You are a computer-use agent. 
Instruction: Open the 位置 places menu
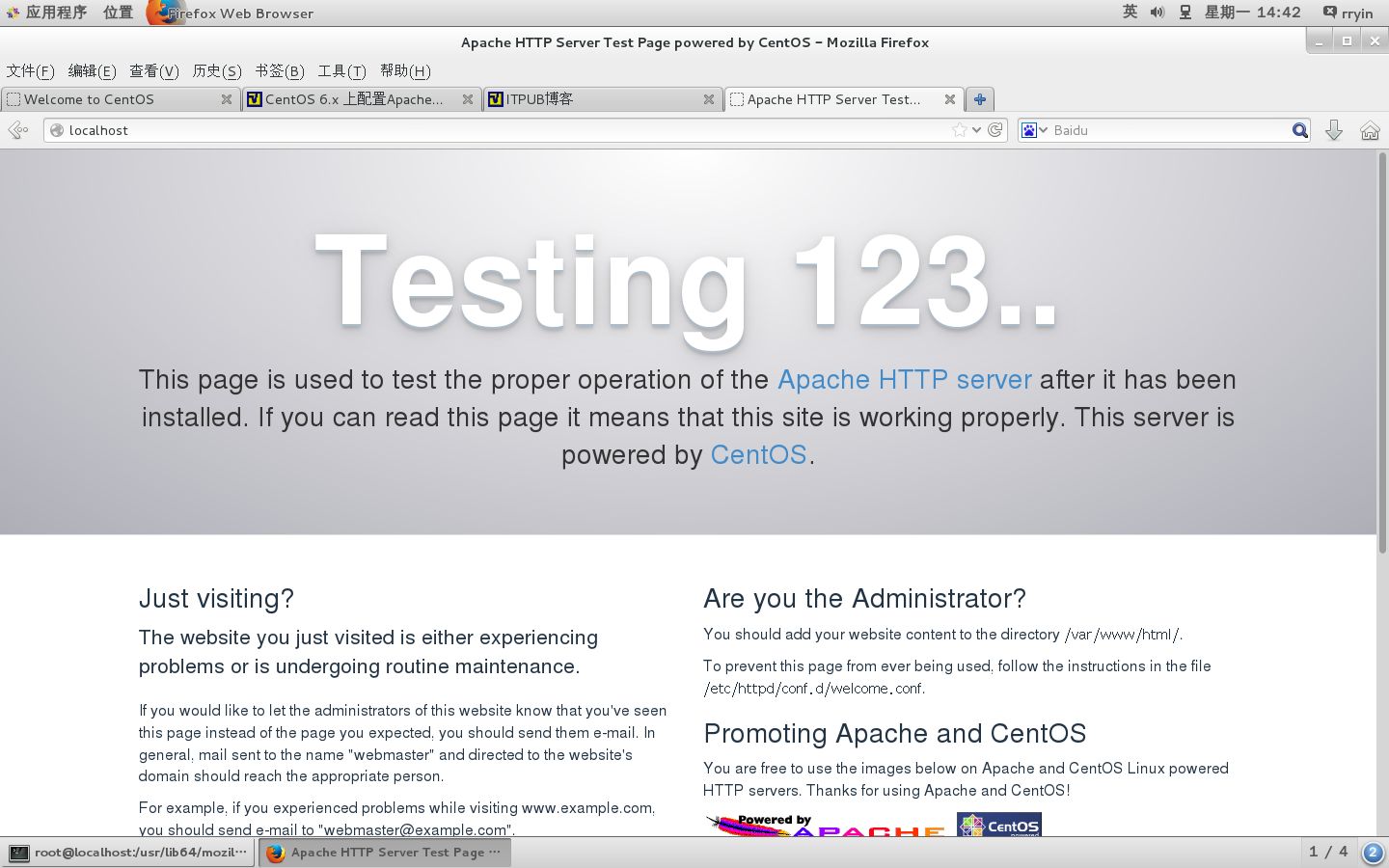pyautogui.click(x=119, y=13)
